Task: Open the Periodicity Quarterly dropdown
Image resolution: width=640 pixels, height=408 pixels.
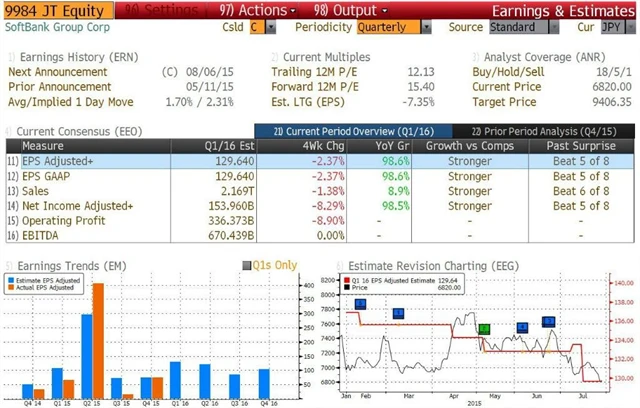Action: [426, 27]
